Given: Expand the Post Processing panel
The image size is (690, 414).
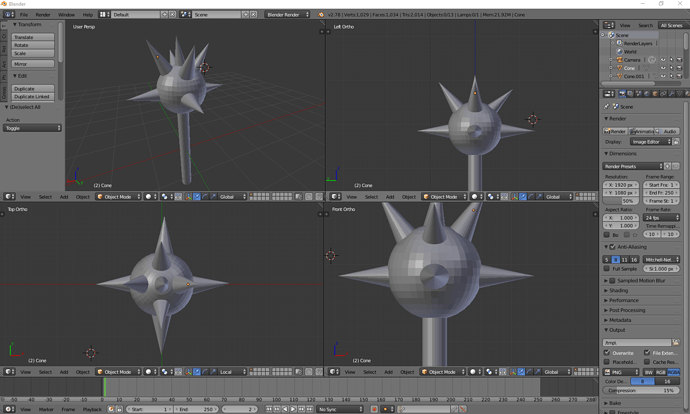Looking at the screenshot, I should click(625, 310).
